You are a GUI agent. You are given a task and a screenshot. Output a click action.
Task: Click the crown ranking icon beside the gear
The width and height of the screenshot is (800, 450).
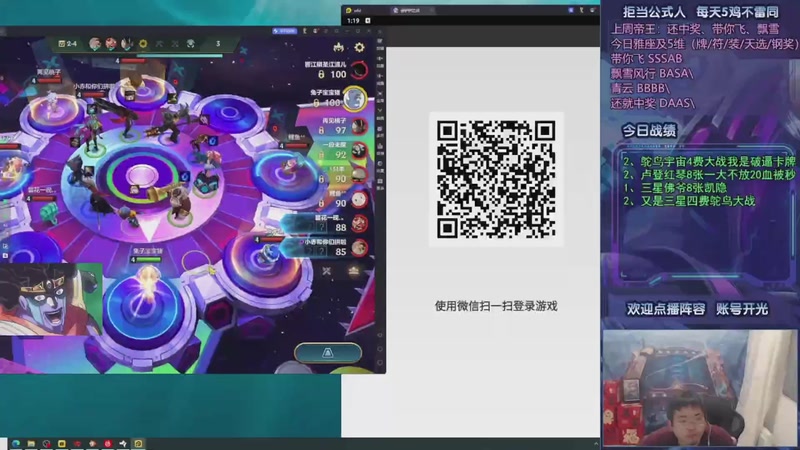339,47
